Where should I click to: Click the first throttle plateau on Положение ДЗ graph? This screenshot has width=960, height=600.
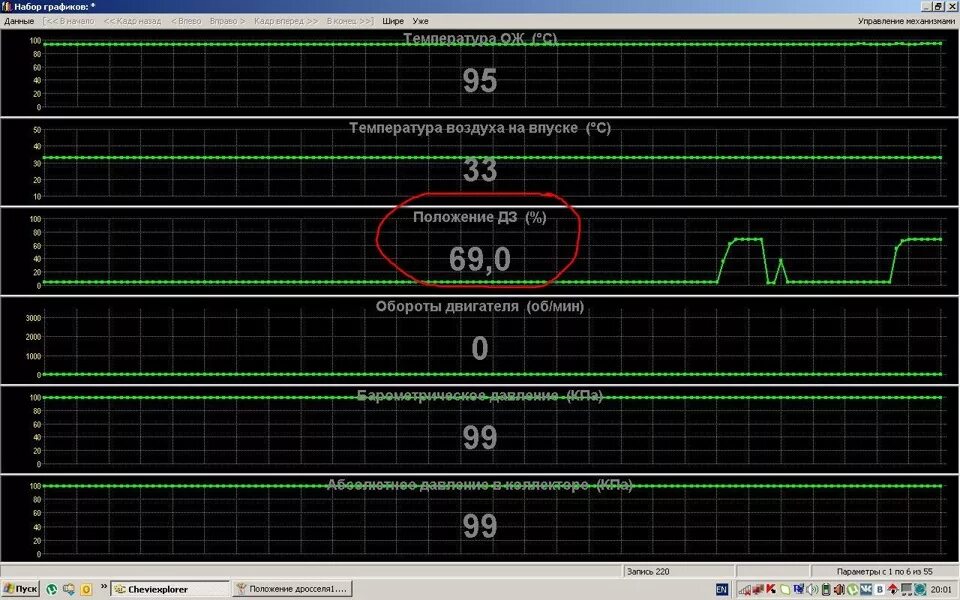[x=748, y=239]
